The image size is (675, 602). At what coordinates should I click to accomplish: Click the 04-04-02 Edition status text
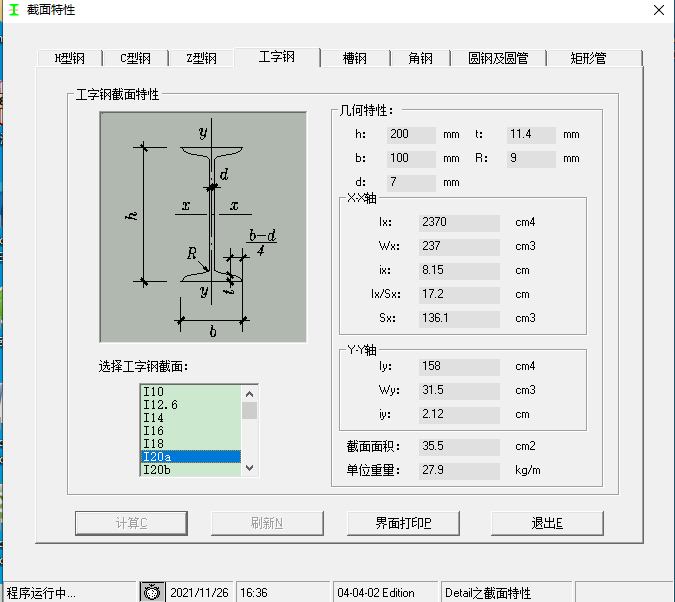375,593
